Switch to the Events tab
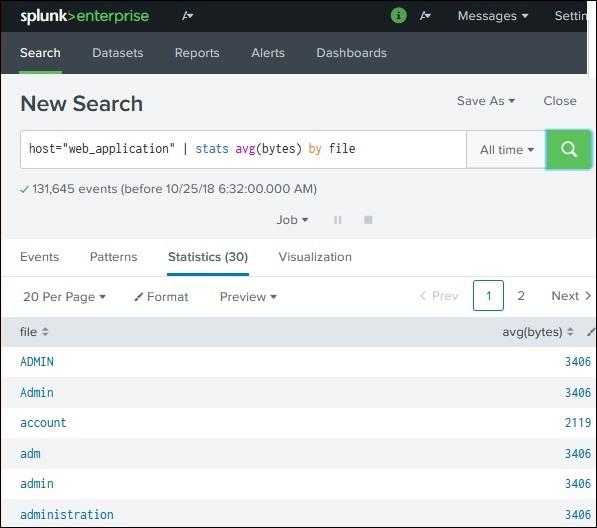 coord(40,257)
